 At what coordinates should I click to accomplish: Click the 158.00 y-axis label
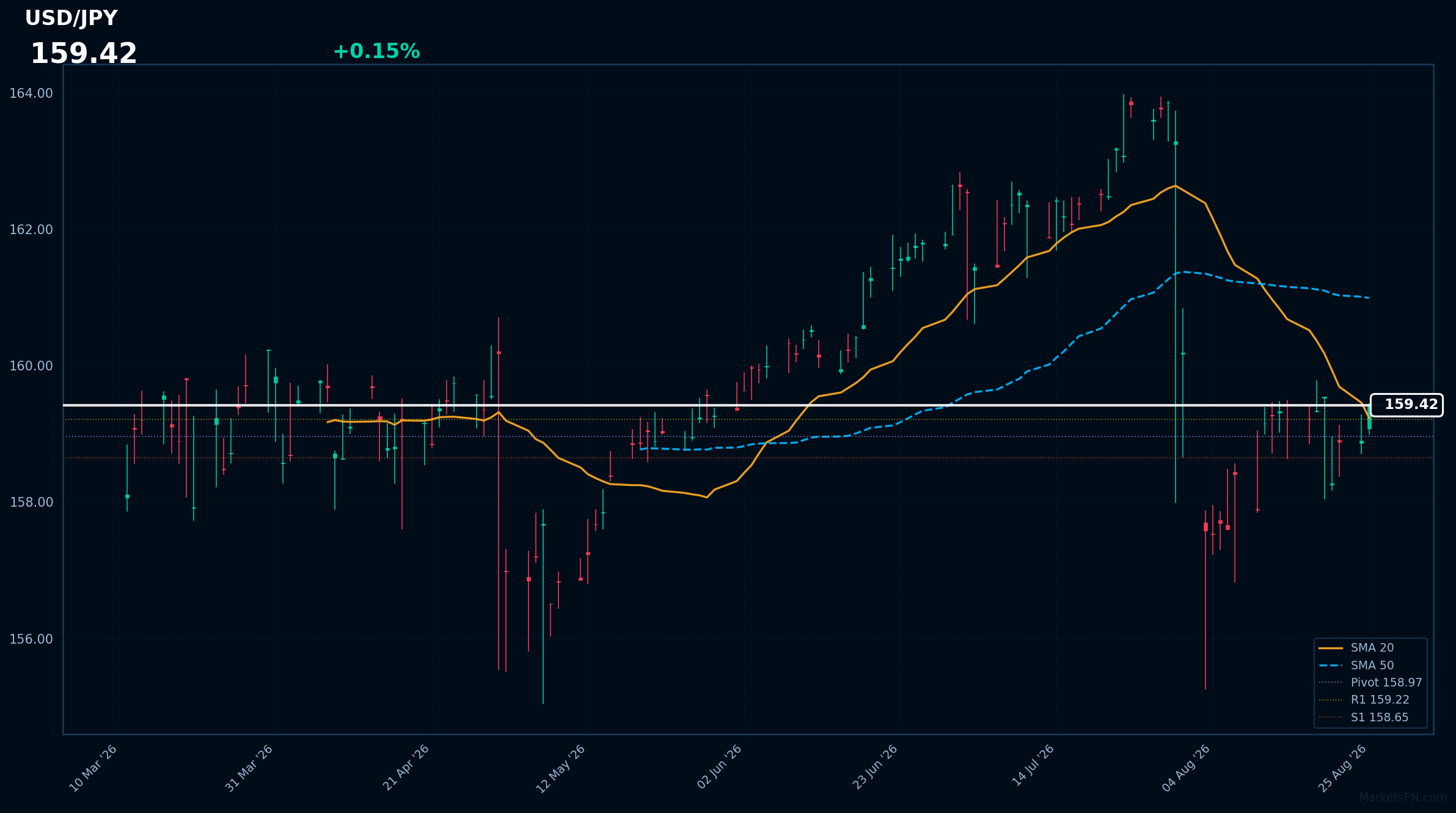(x=31, y=502)
